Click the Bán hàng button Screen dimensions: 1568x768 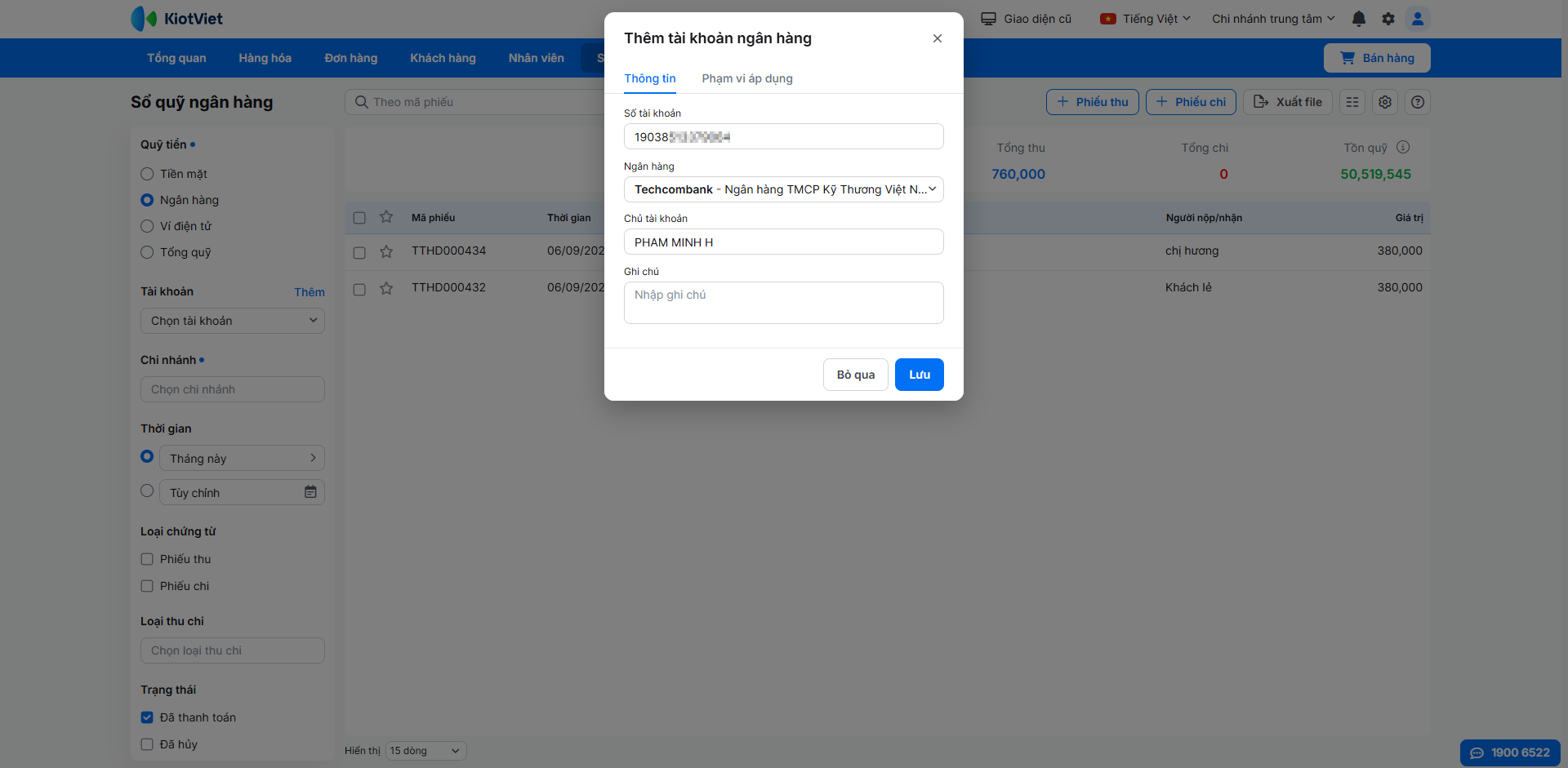click(1377, 58)
